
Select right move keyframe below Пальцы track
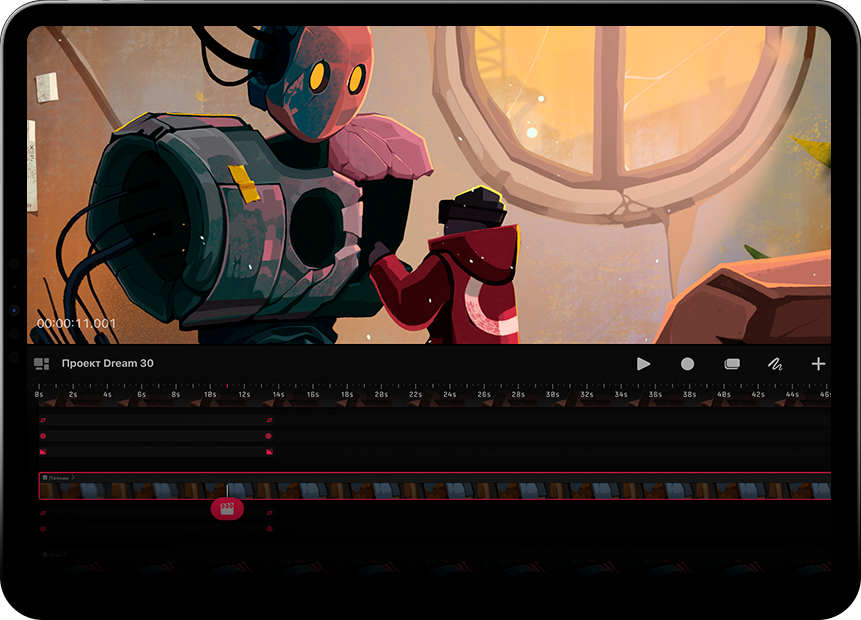(269, 513)
